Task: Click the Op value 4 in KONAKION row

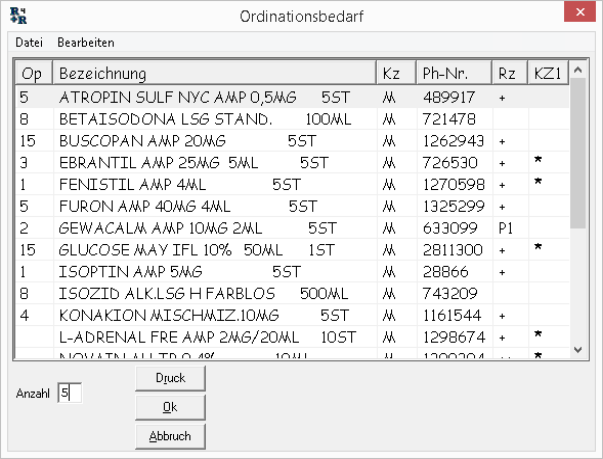Action: (x=24, y=316)
